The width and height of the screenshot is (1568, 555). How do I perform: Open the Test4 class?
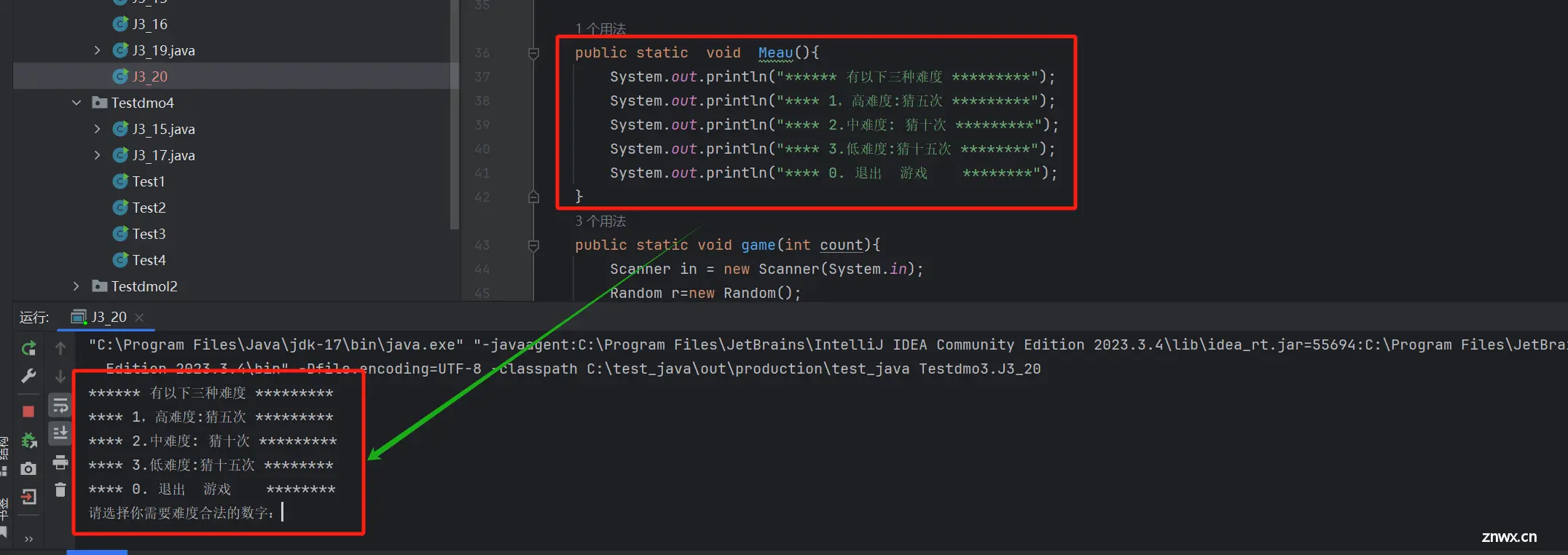click(x=149, y=260)
